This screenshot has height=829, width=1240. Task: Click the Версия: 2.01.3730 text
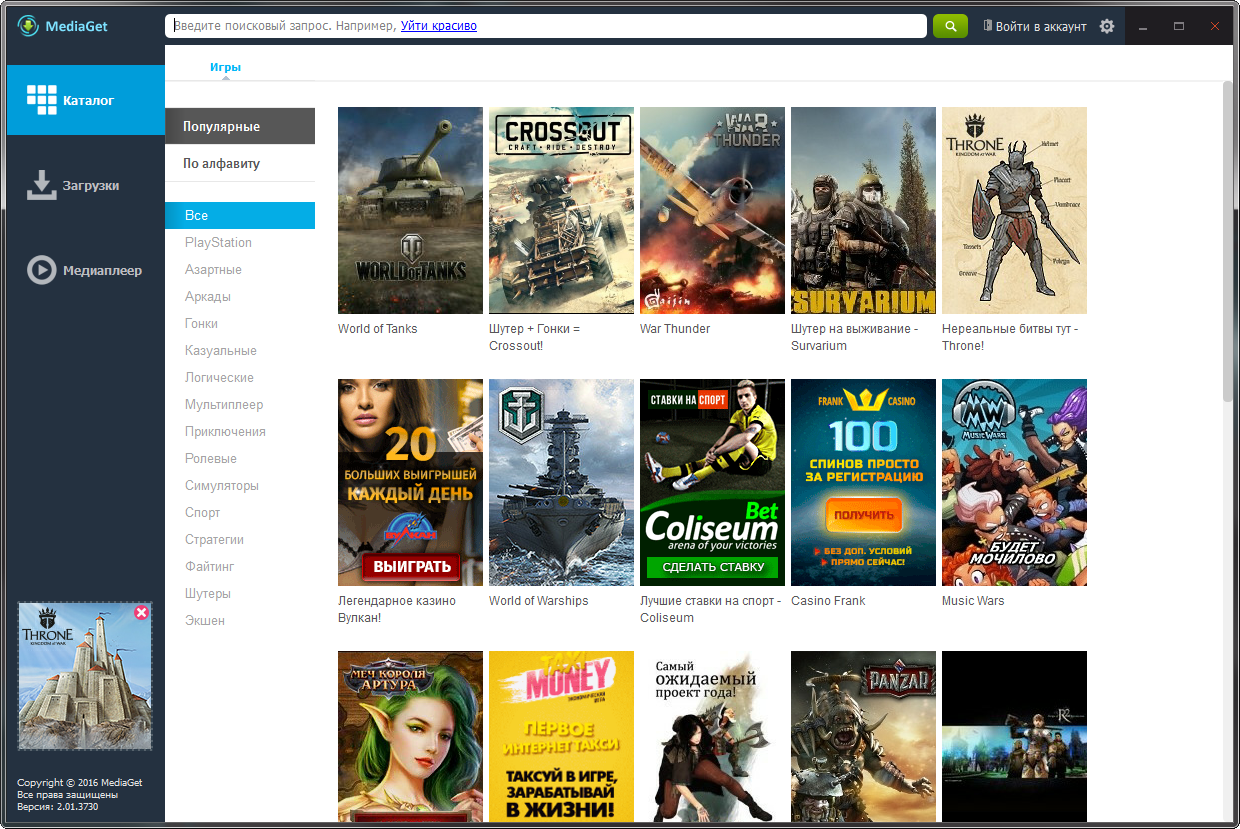coord(58,806)
